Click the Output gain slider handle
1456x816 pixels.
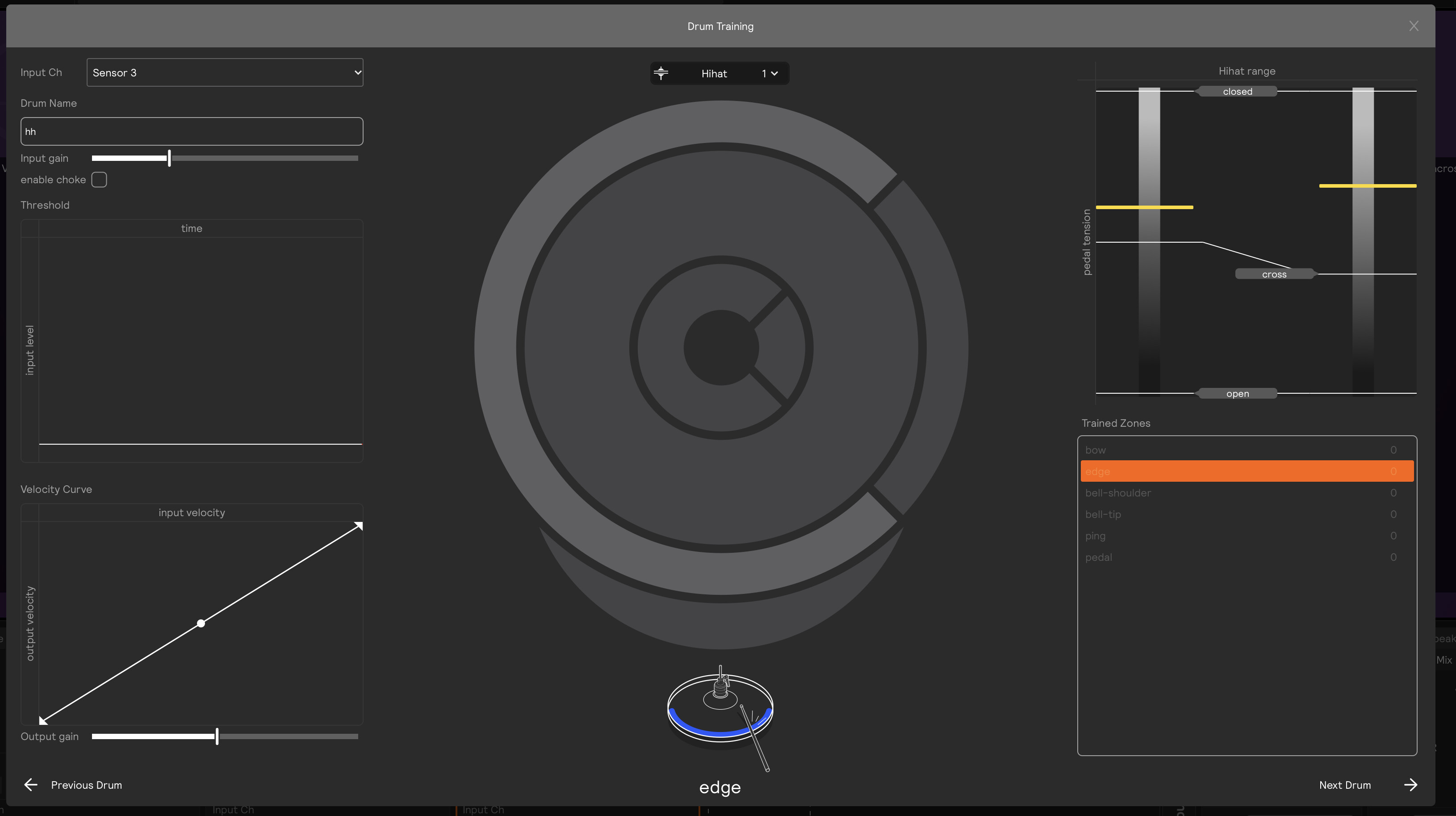[x=217, y=736]
